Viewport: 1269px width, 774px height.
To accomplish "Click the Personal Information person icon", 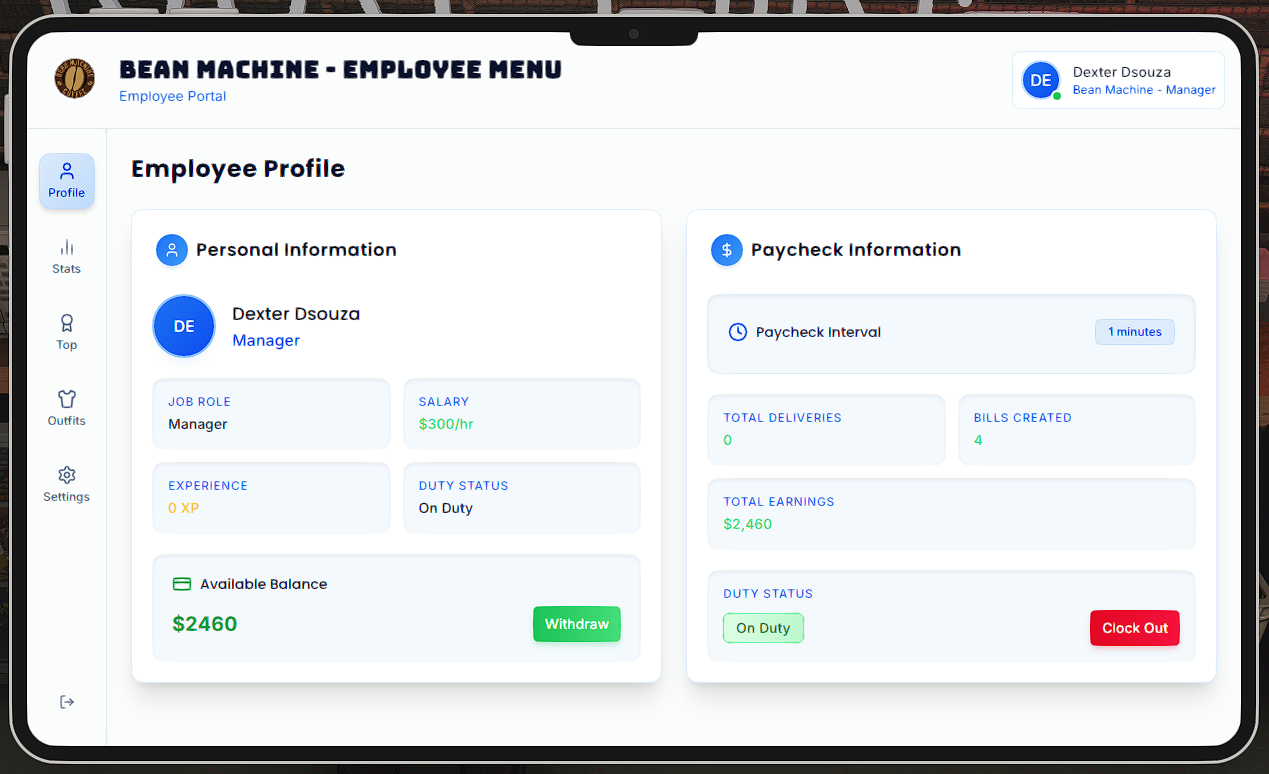I will tap(172, 250).
